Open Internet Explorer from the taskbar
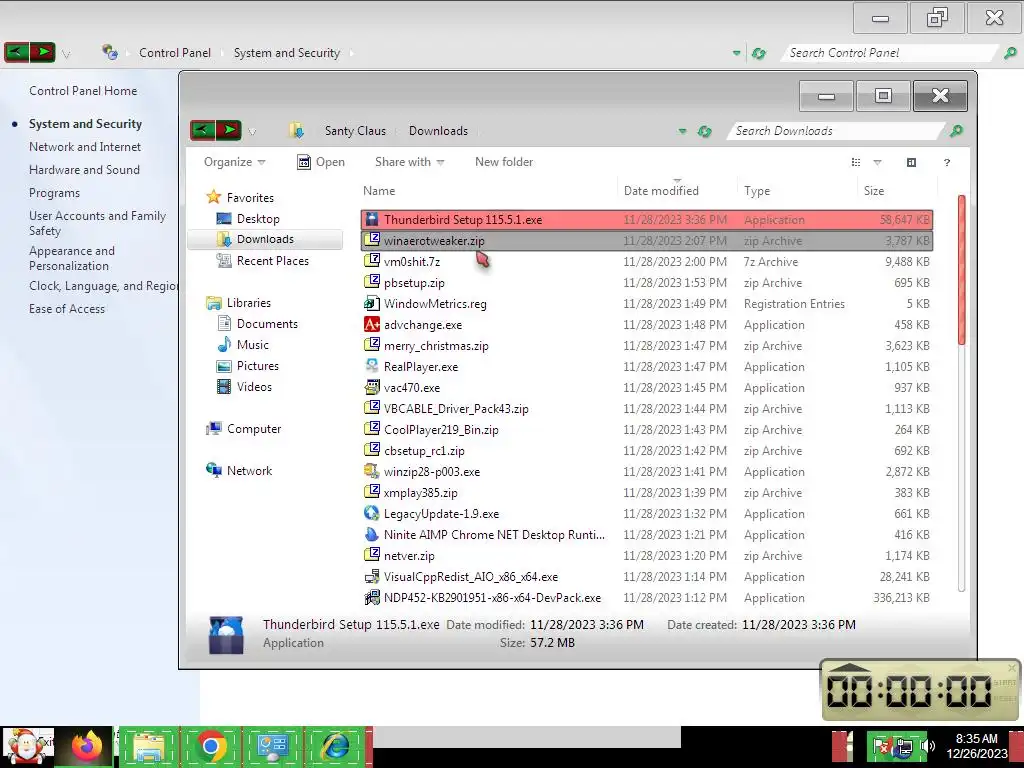Screen dimensions: 1024x768 [x=335, y=746]
